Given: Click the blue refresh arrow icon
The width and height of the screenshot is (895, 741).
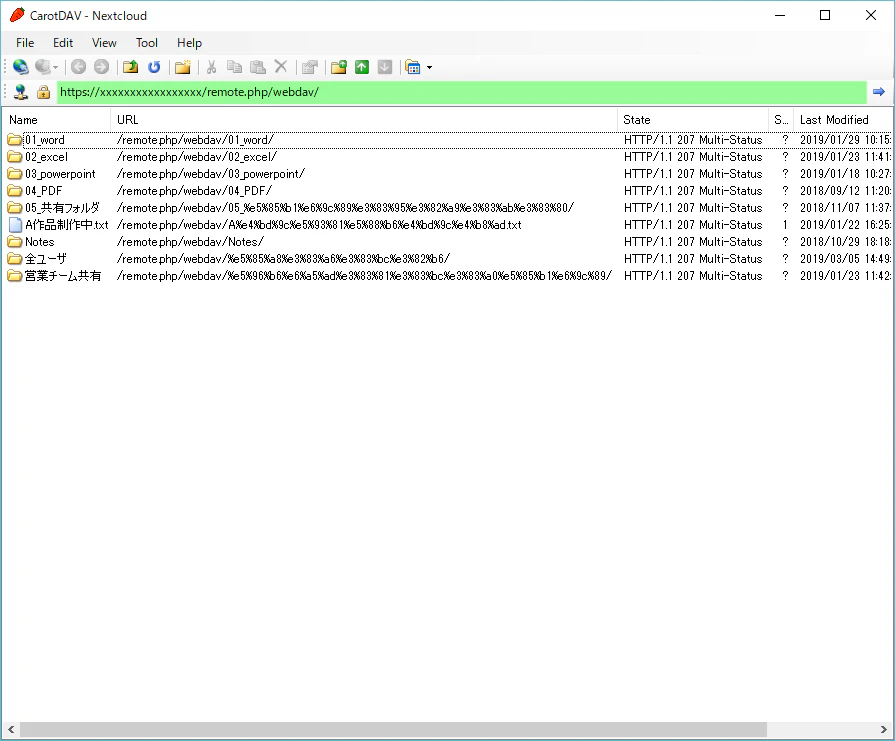Looking at the screenshot, I should 154,67.
